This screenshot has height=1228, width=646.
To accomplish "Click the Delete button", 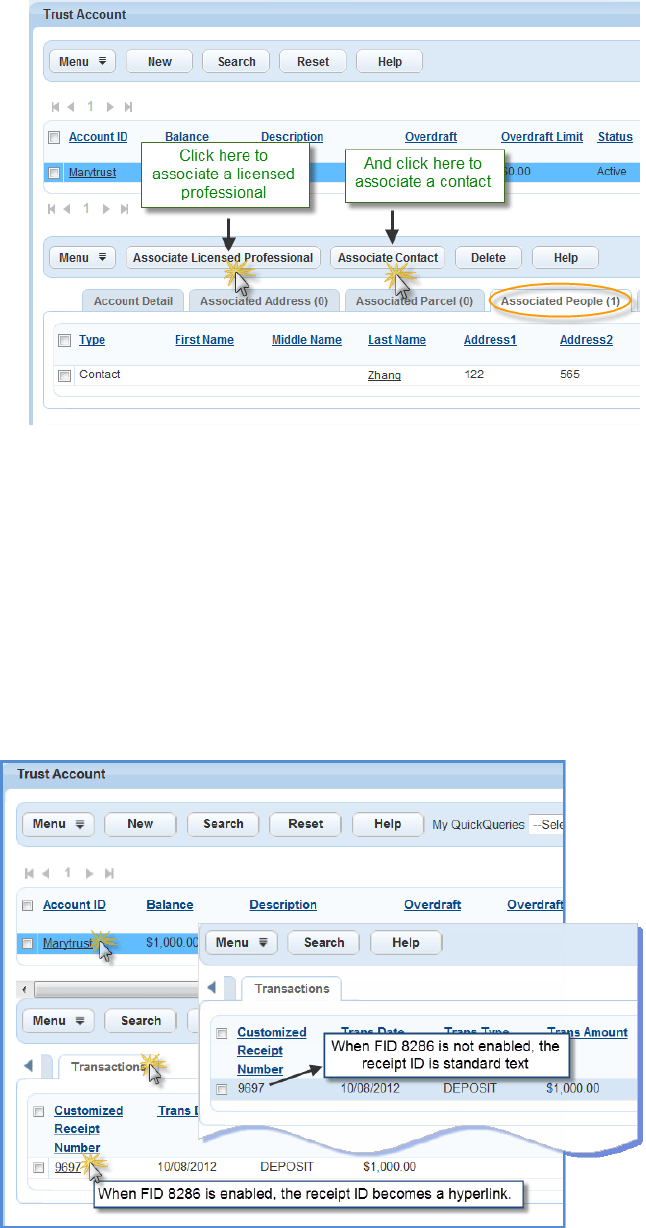I will (488, 257).
